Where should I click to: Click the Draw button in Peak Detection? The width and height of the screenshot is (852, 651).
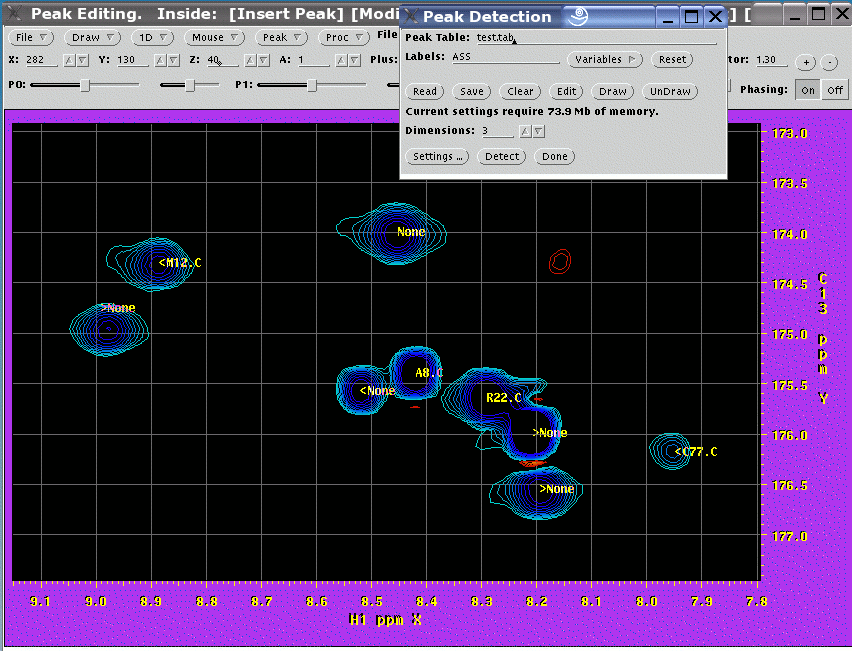click(x=612, y=91)
